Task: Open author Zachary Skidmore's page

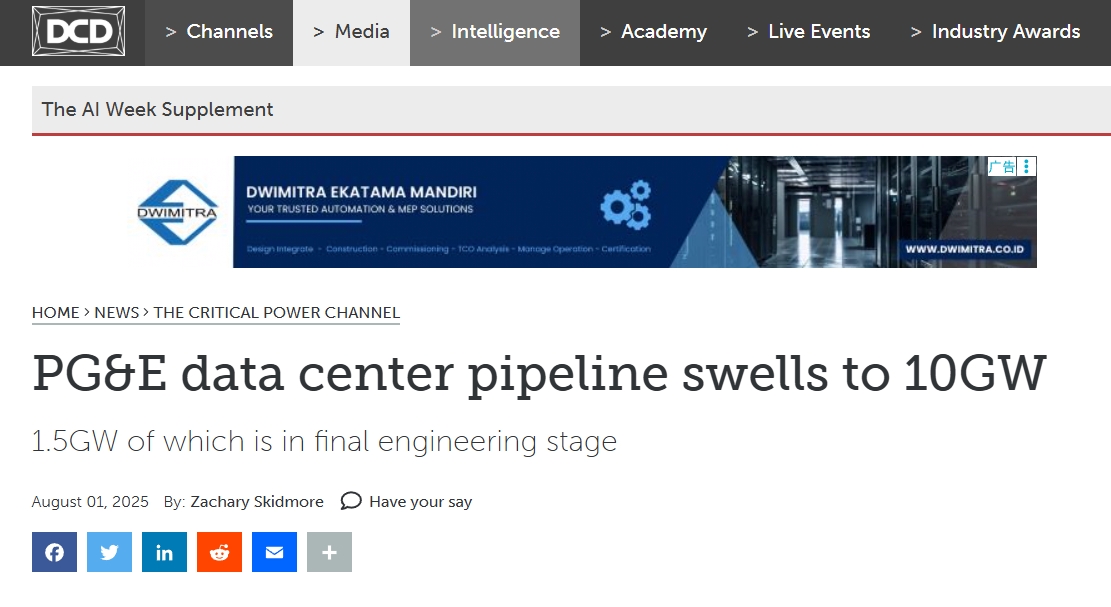Action: tap(256, 501)
